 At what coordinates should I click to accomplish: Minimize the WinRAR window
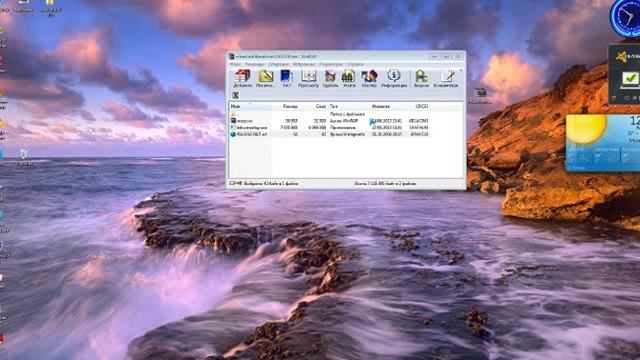coord(435,56)
